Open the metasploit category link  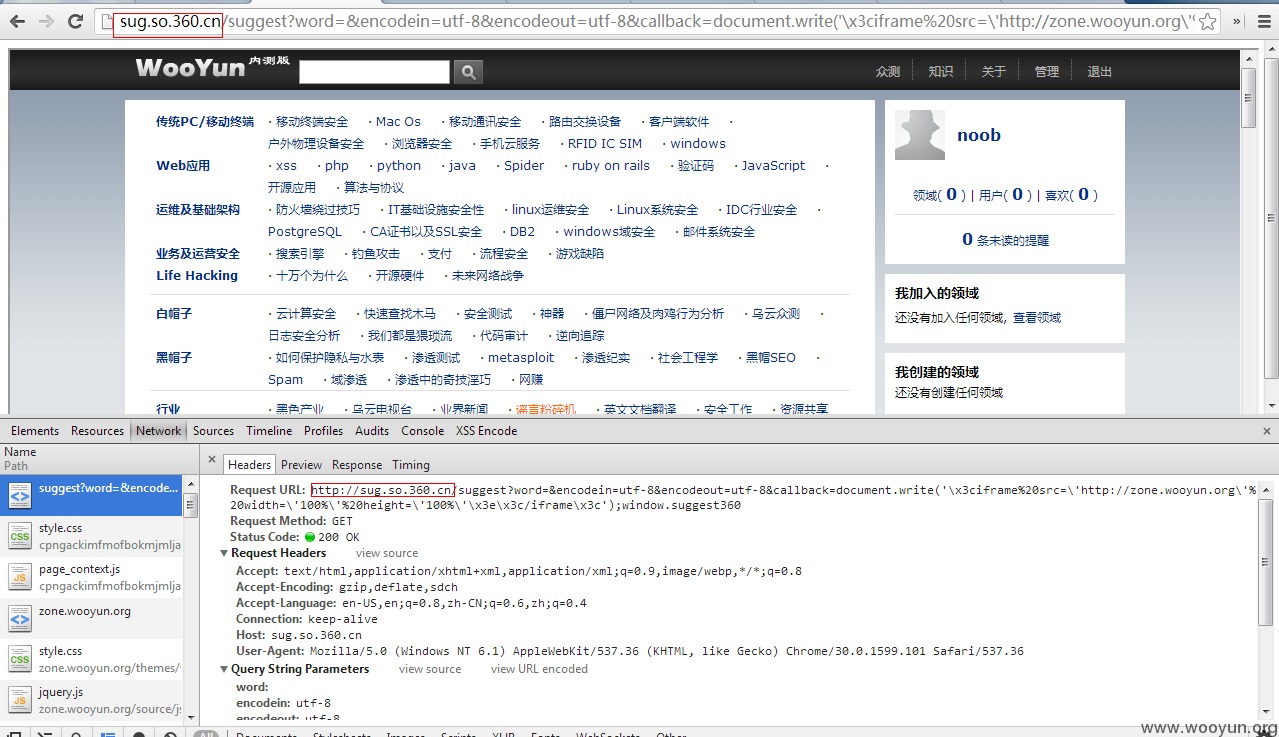click(x=521, y=358)
